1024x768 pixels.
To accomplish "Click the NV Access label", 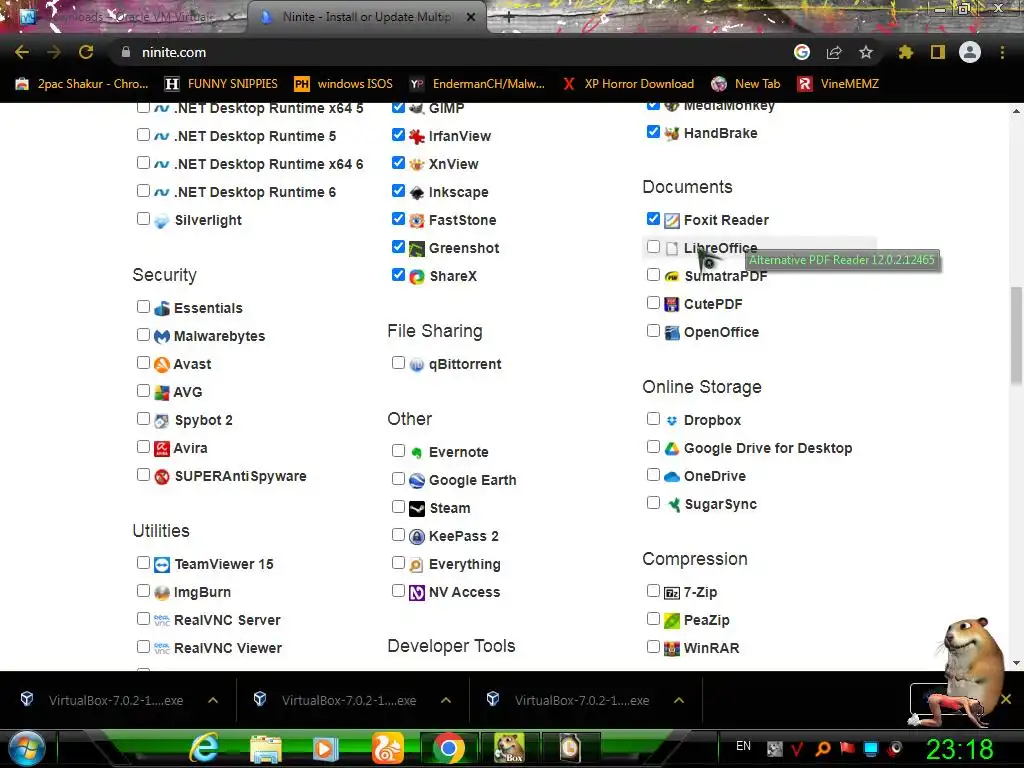I will [464, 592].
